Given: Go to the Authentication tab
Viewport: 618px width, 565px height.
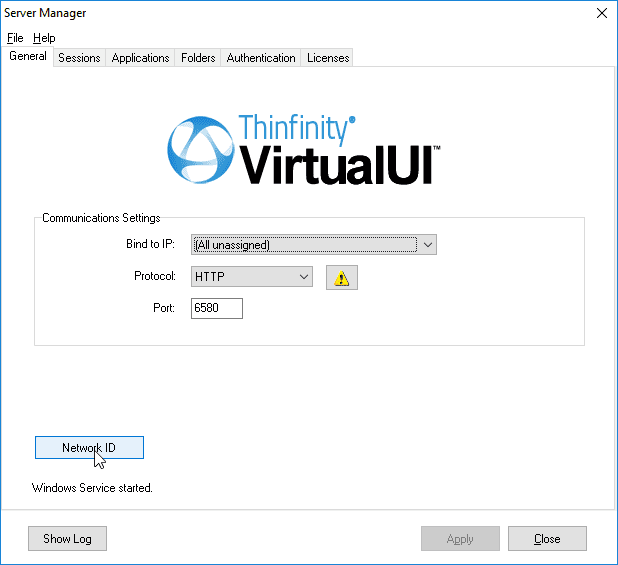Looking at the screenshot, I should 261,58.
